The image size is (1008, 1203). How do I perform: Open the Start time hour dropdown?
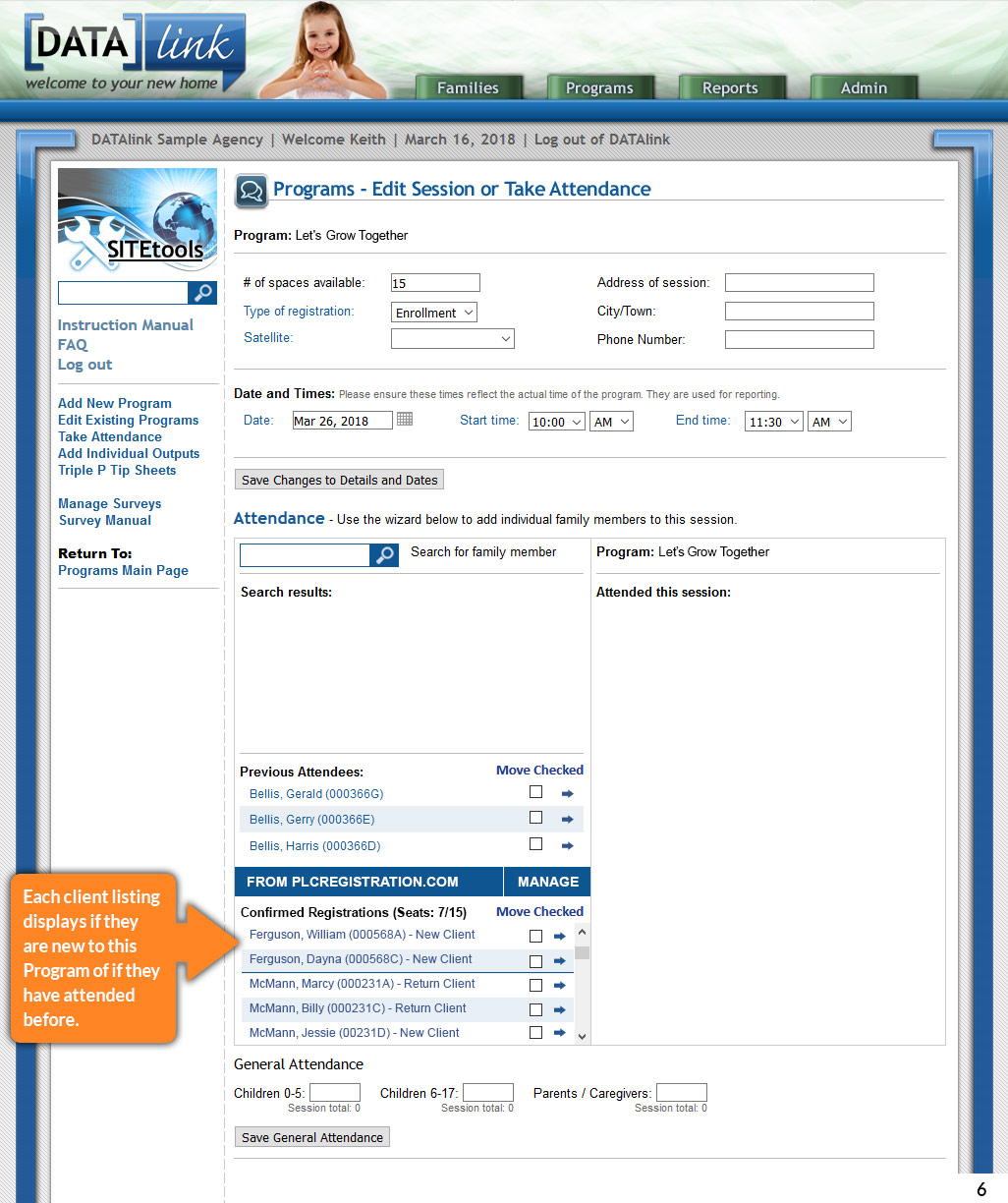557,422
